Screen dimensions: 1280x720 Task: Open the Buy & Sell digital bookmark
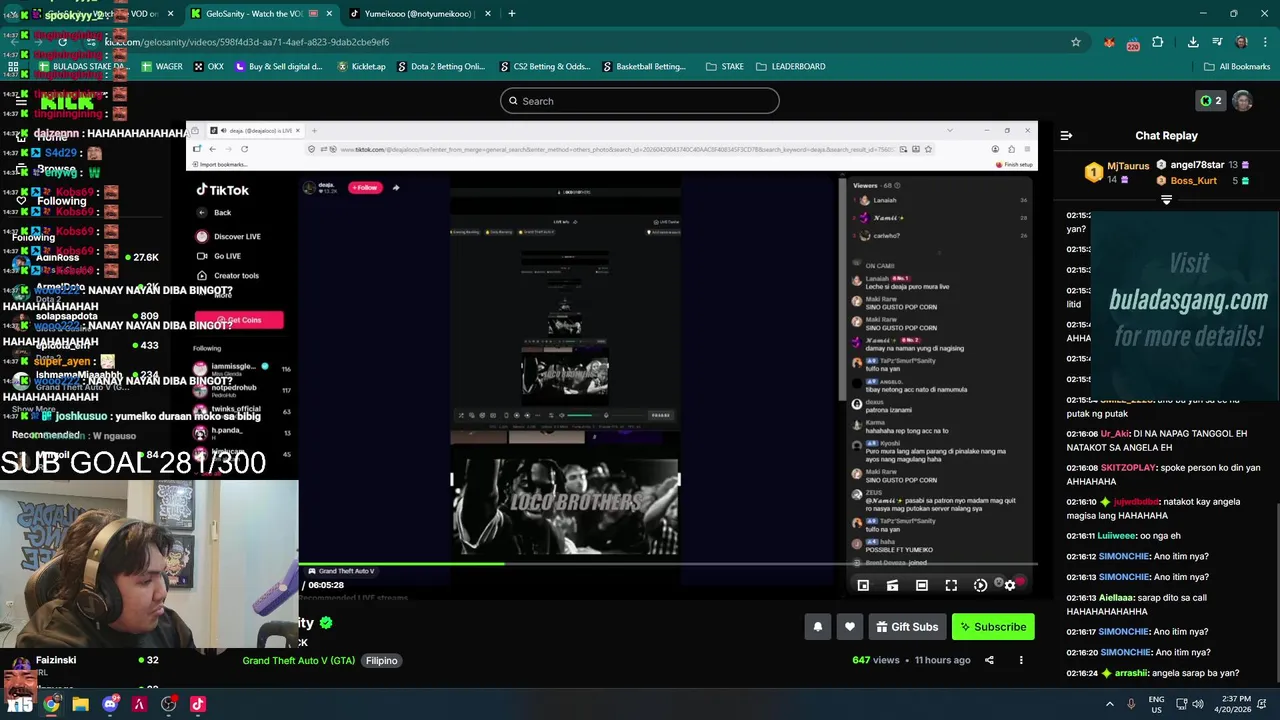pos(279,67)
